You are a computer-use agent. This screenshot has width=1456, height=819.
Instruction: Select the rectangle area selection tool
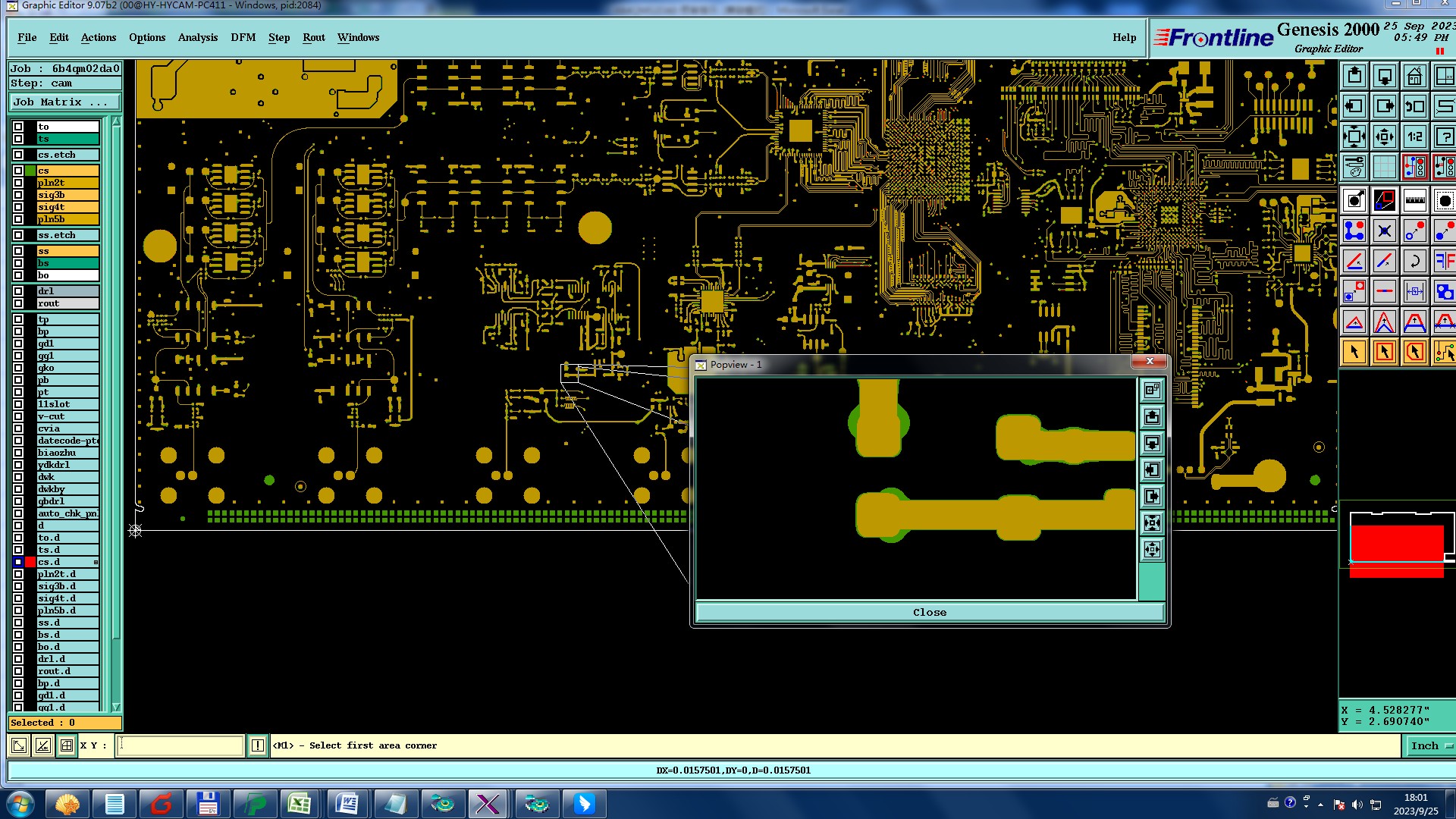click(x=1385, y=352)
